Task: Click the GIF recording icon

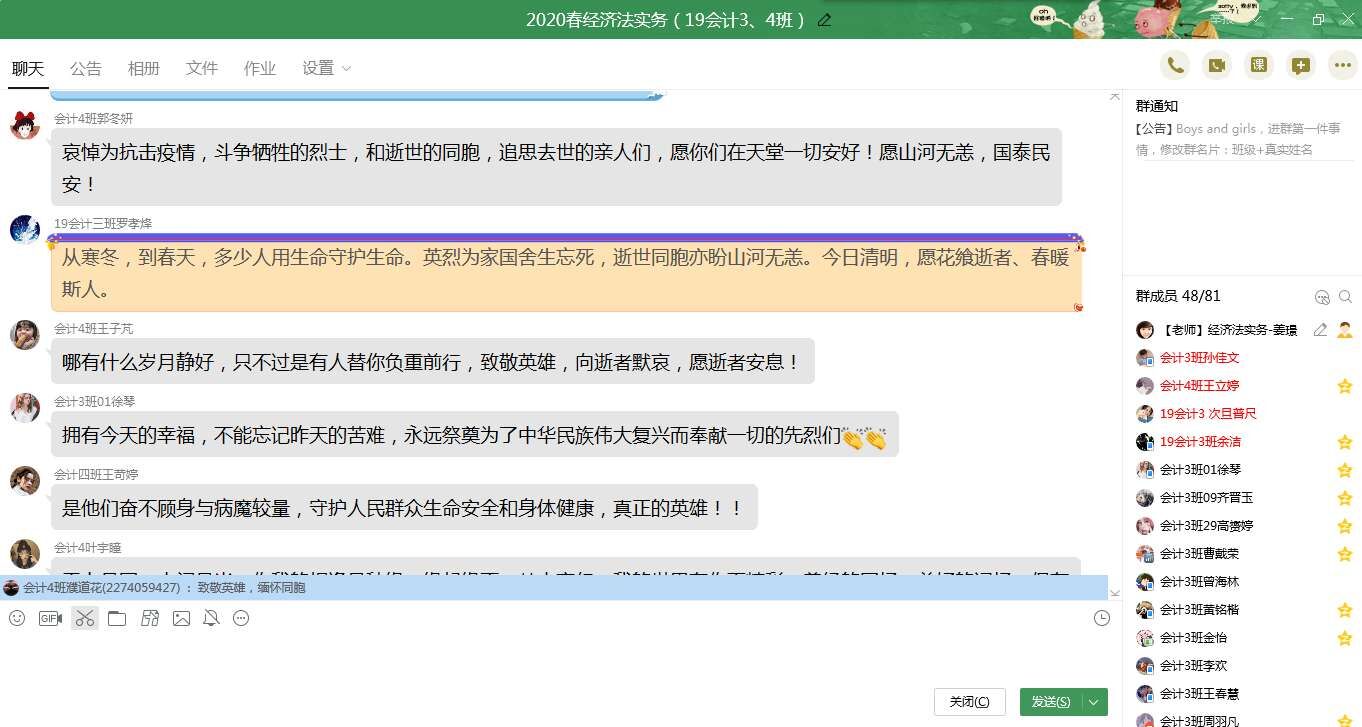Action: click(50, 619)
